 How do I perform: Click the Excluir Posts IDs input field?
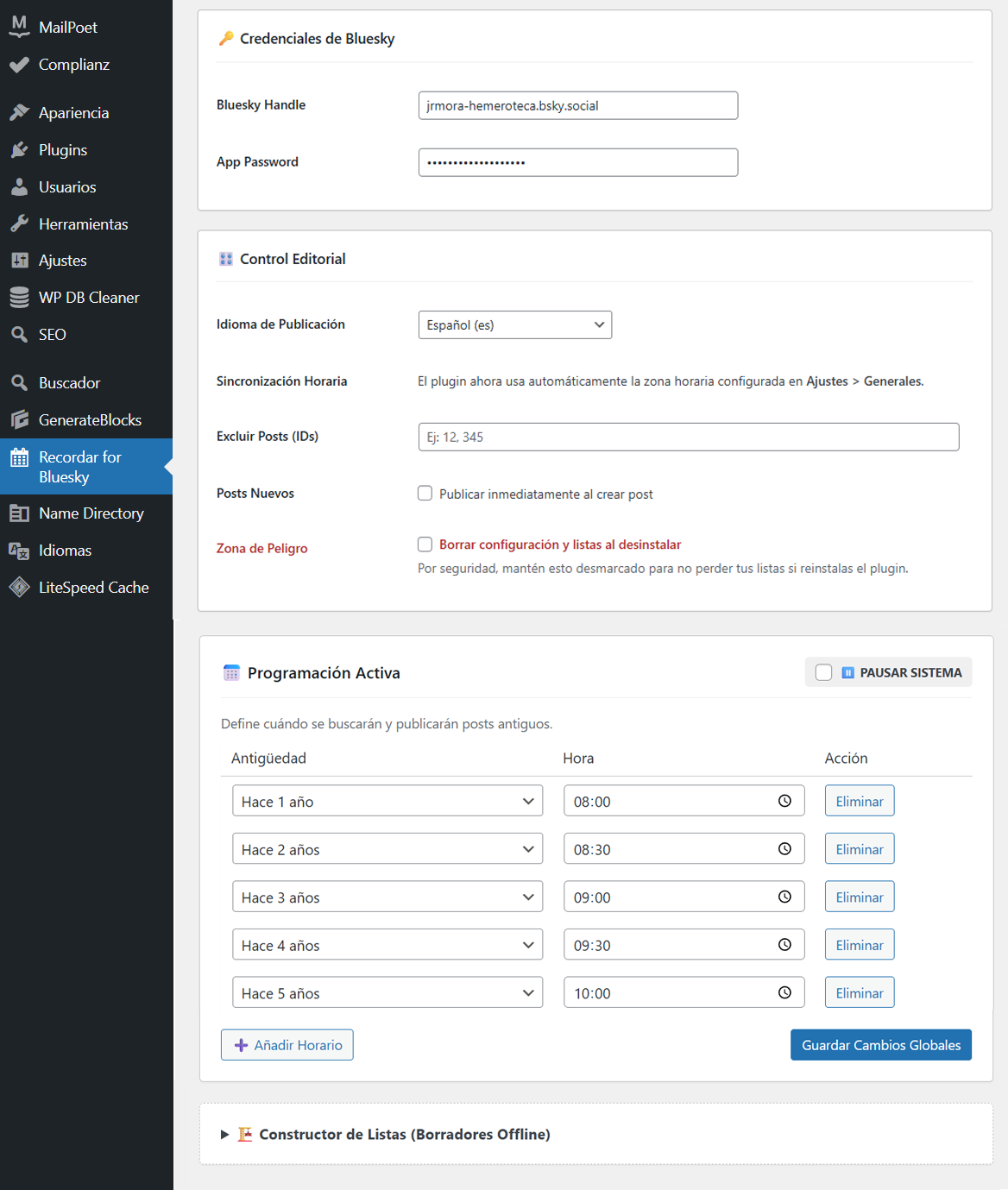(688, 437)
